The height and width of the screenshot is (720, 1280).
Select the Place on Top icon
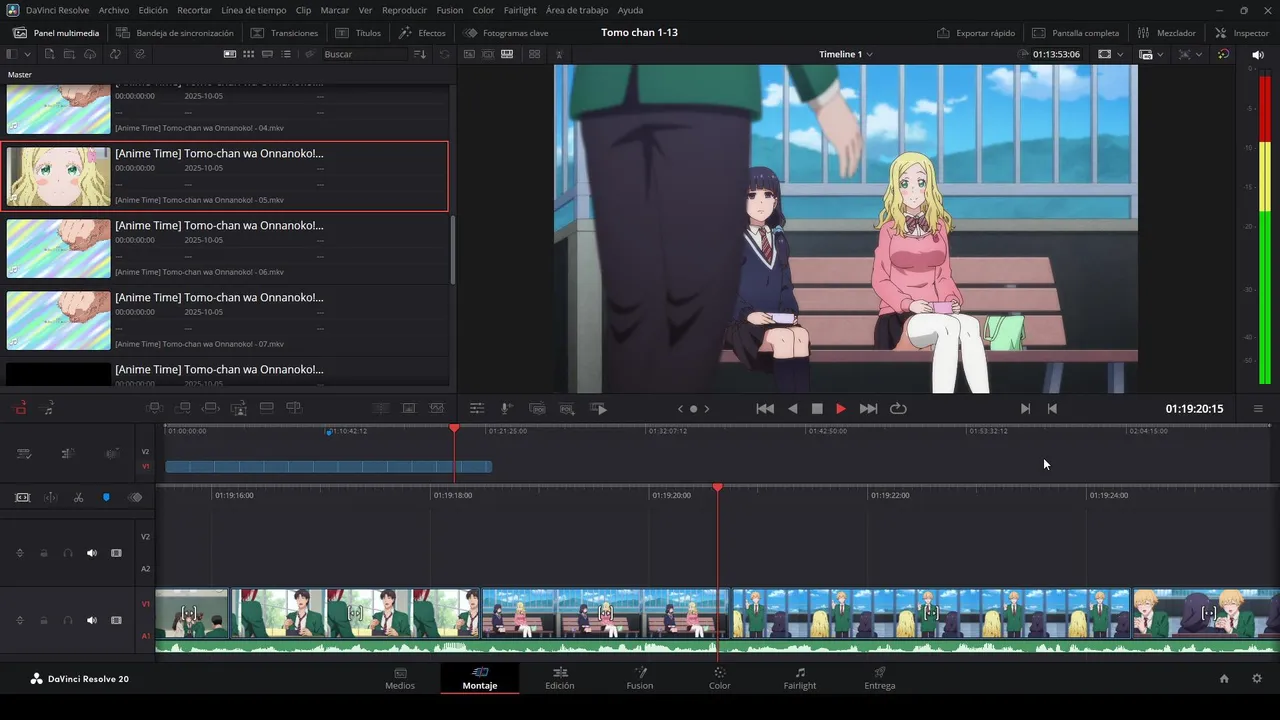coord(266,408)
